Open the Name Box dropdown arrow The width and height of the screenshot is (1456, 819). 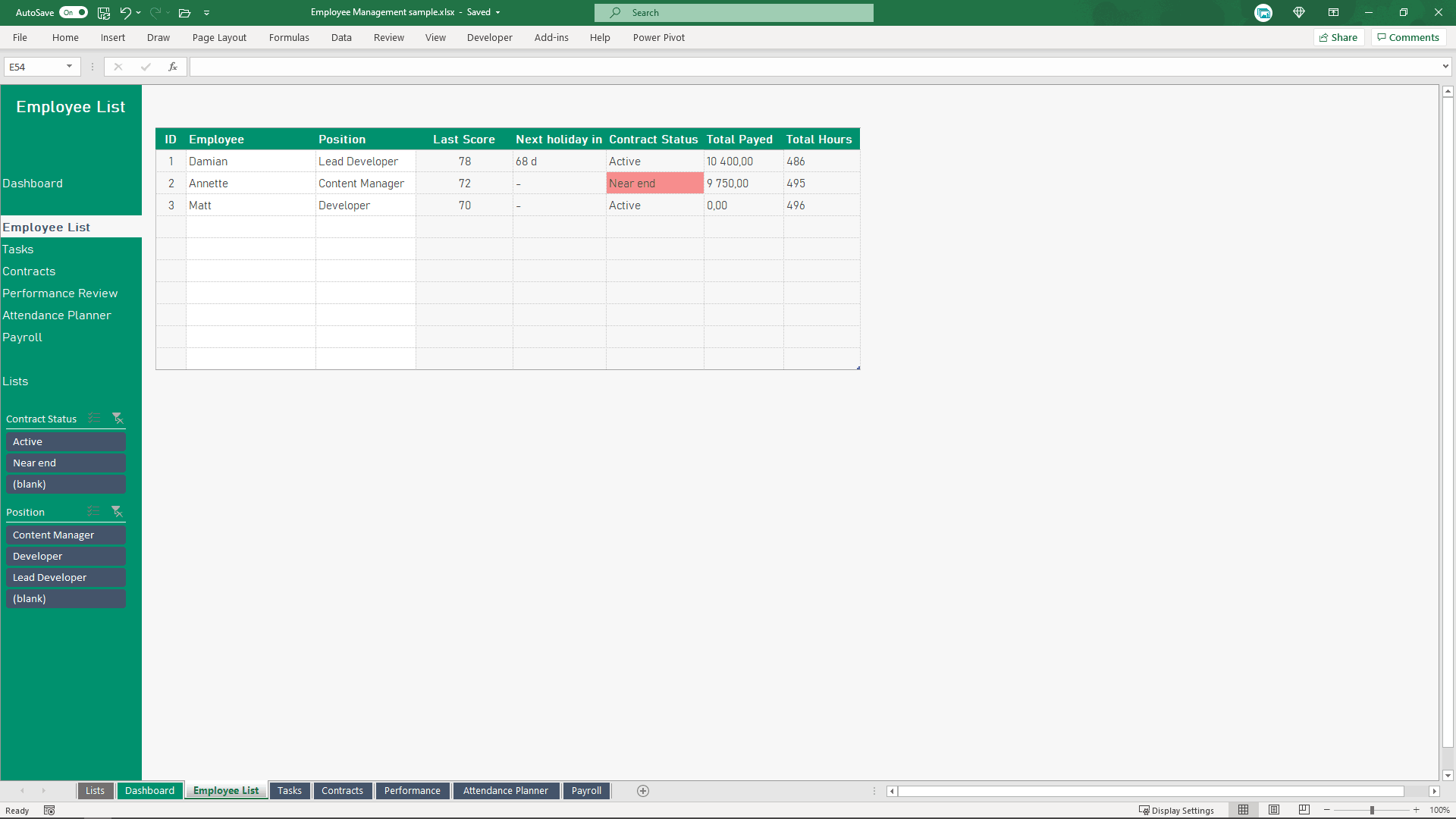coord(69,67)
